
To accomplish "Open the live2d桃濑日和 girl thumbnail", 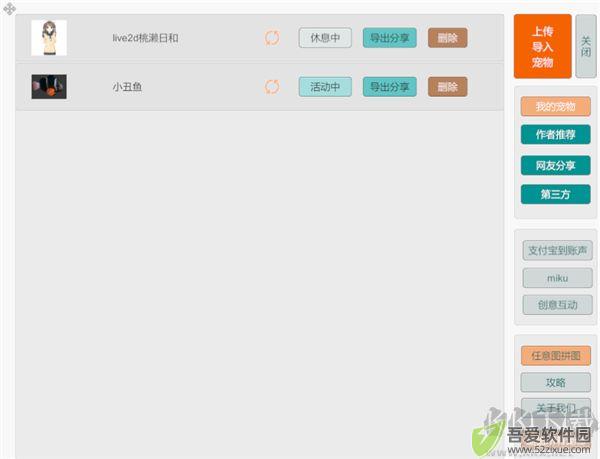I will tap(49, 38).
